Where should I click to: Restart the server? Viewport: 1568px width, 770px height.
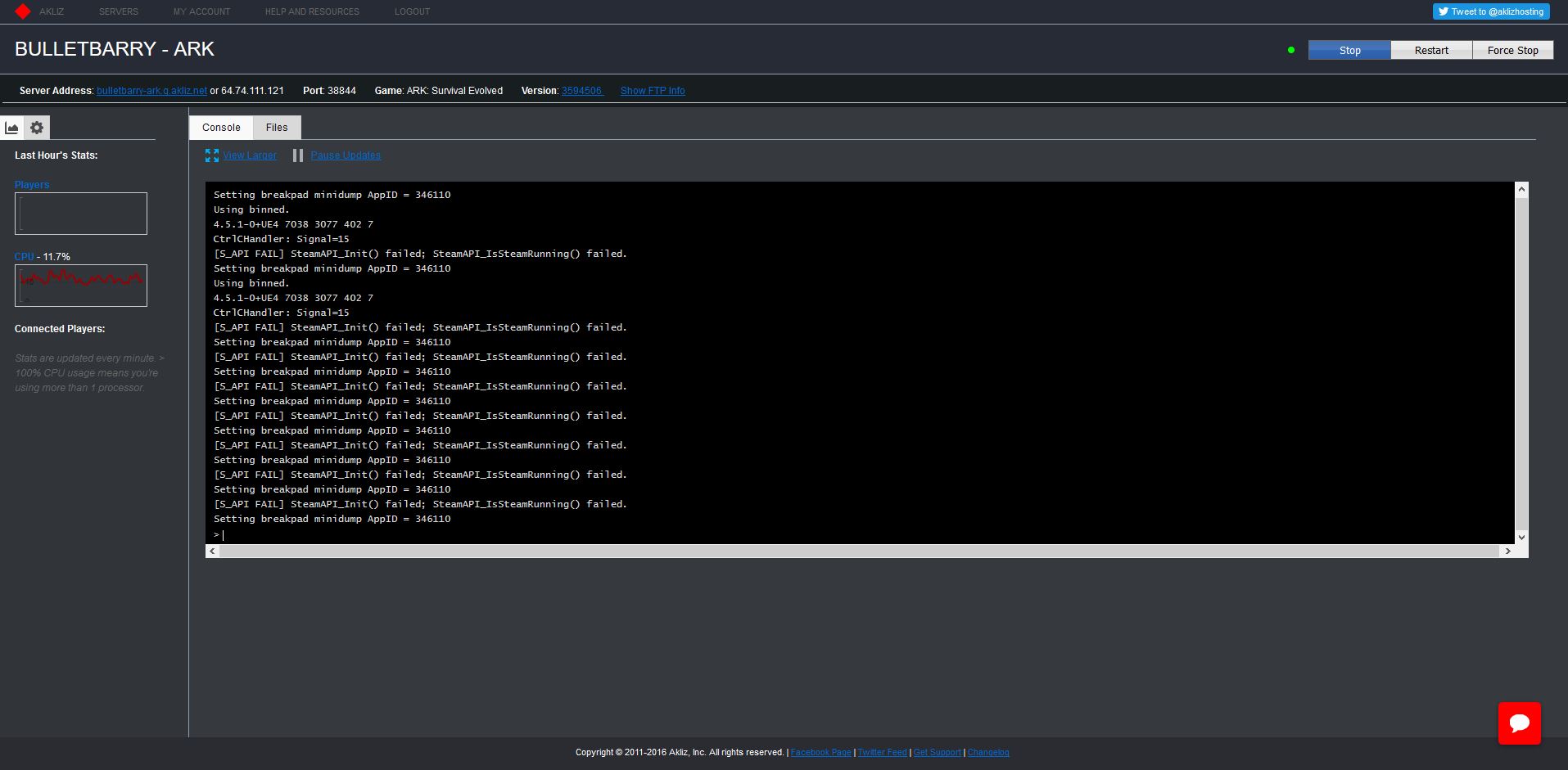point(1431,50)
